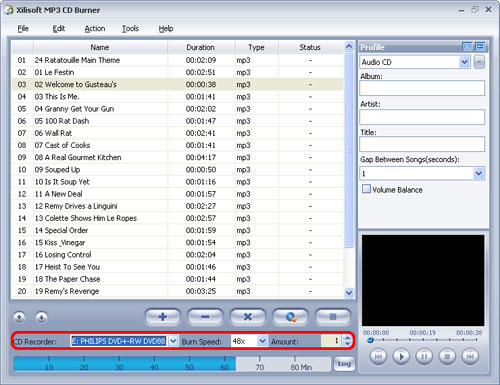Click the Title input field
This screenshot has width=500, height=385.
[x=422, y=144]
